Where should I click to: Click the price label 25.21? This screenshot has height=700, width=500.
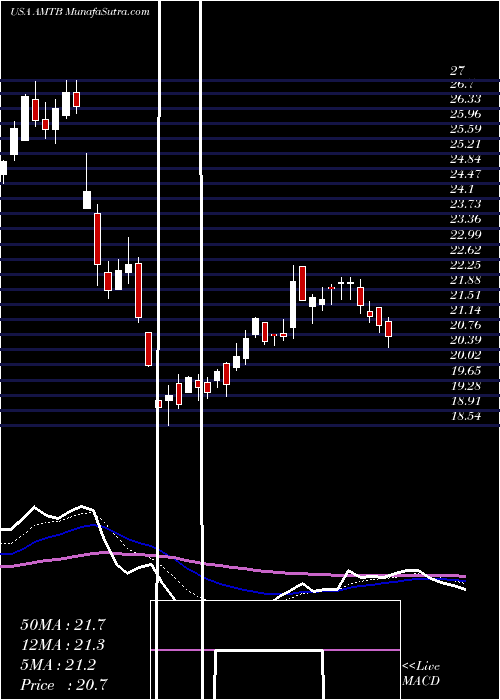[x=467, y=145]
